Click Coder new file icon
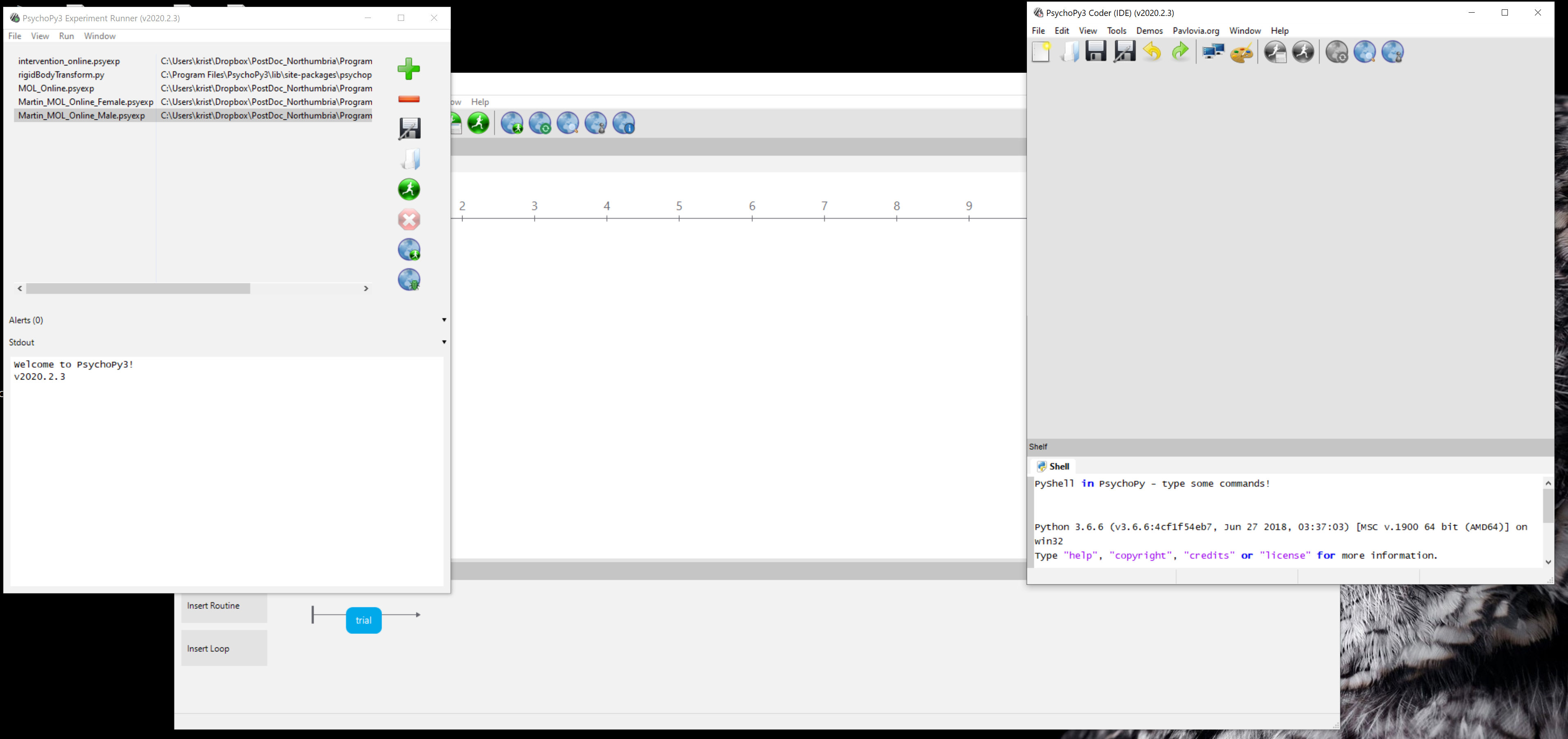The width and height of the screenshot is (1568, 739). 1041,52
